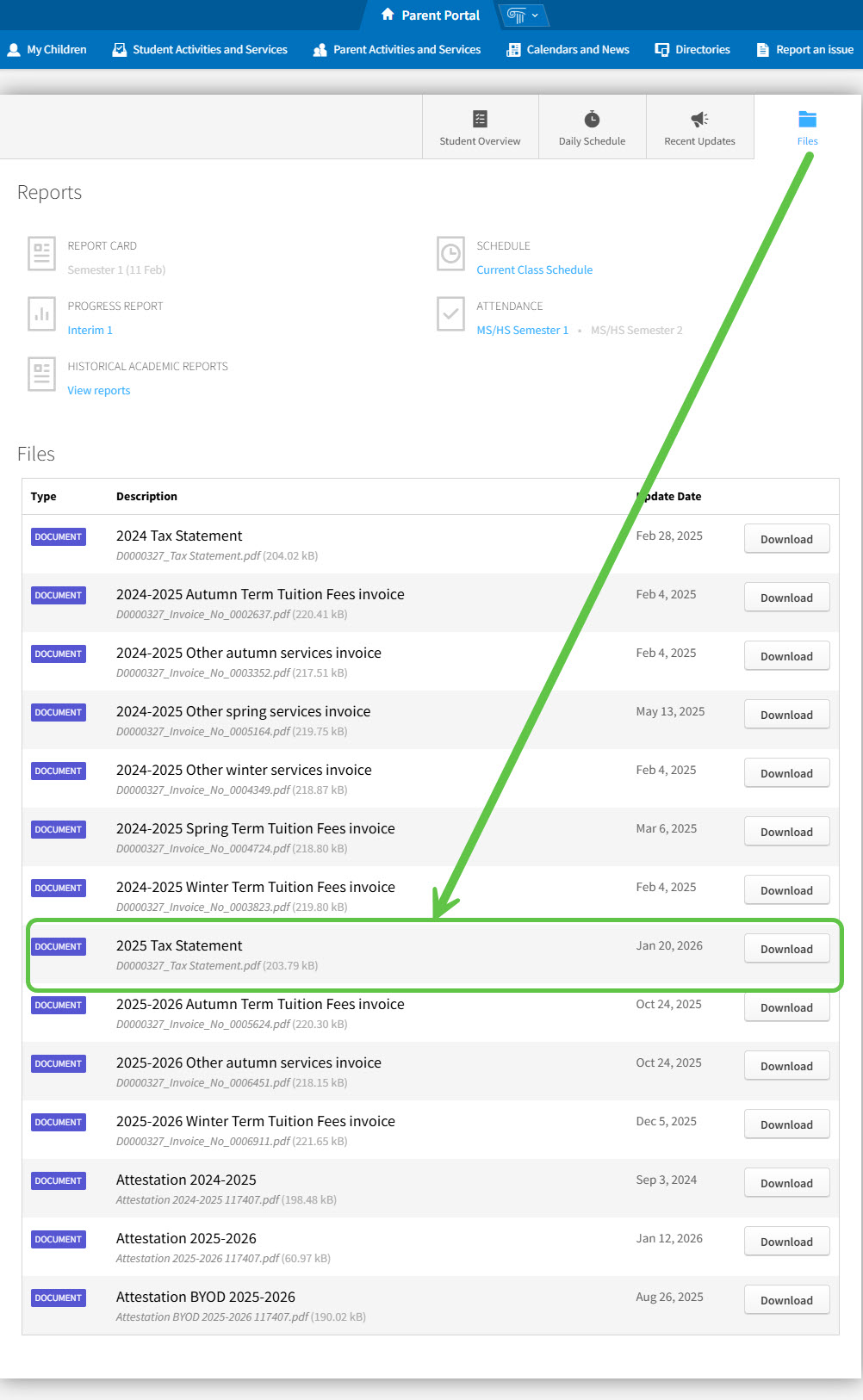Image resolution: width=863 pixels, height=1400 pixels.
Task: Click the Directories icon in navigation bar
Action: tap(661, 50)
